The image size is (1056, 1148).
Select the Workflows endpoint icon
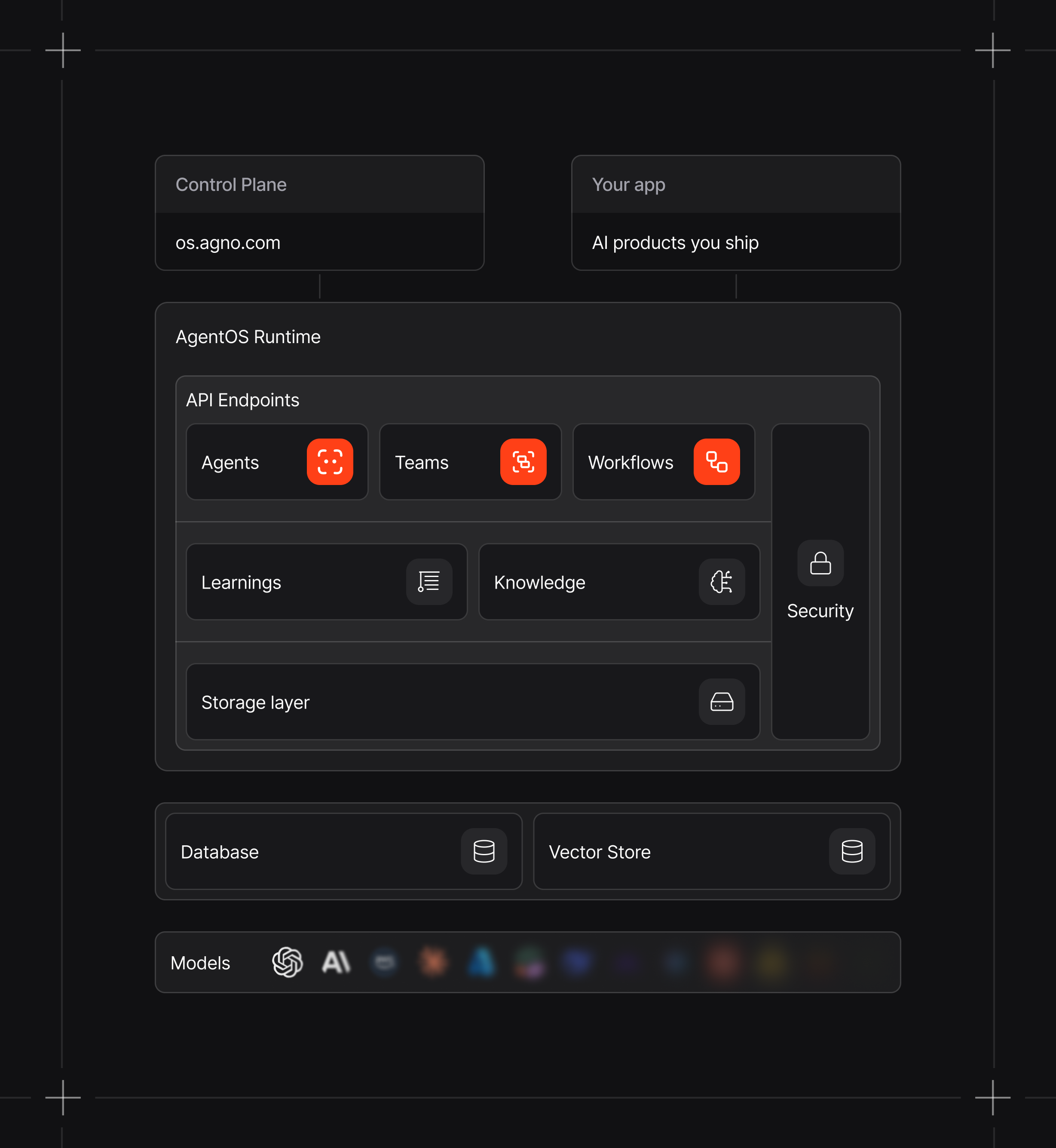[x=716, y=462]
